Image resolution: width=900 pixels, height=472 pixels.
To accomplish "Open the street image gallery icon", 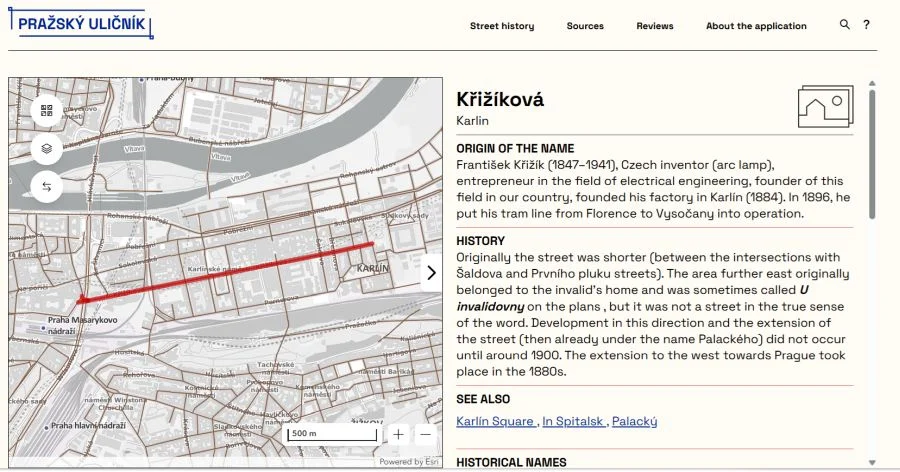I will [825, 107].
